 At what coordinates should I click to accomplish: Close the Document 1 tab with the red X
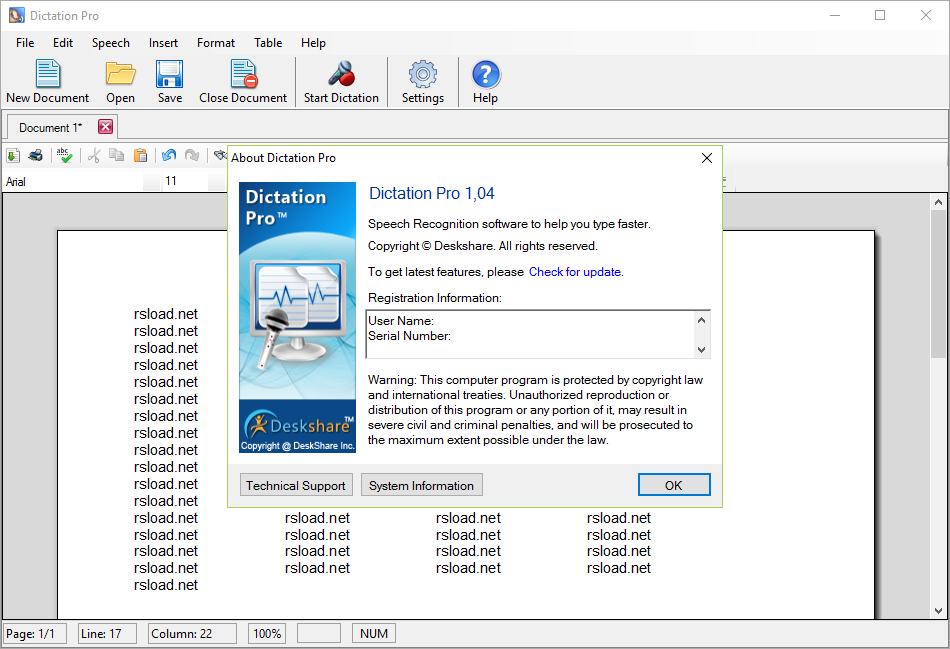point(105,127)
